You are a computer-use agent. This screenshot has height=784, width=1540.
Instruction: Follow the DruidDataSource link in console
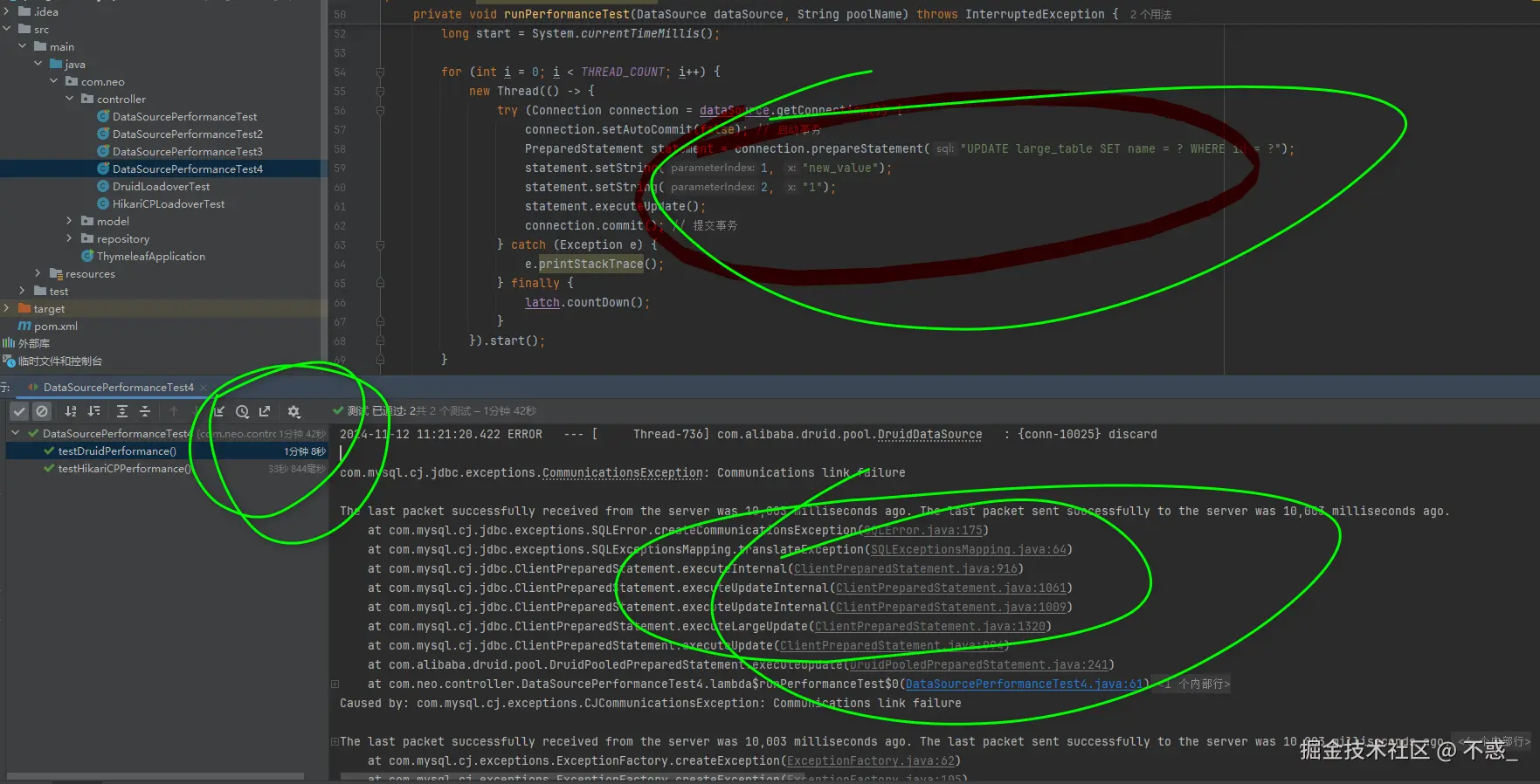point(929,434)
